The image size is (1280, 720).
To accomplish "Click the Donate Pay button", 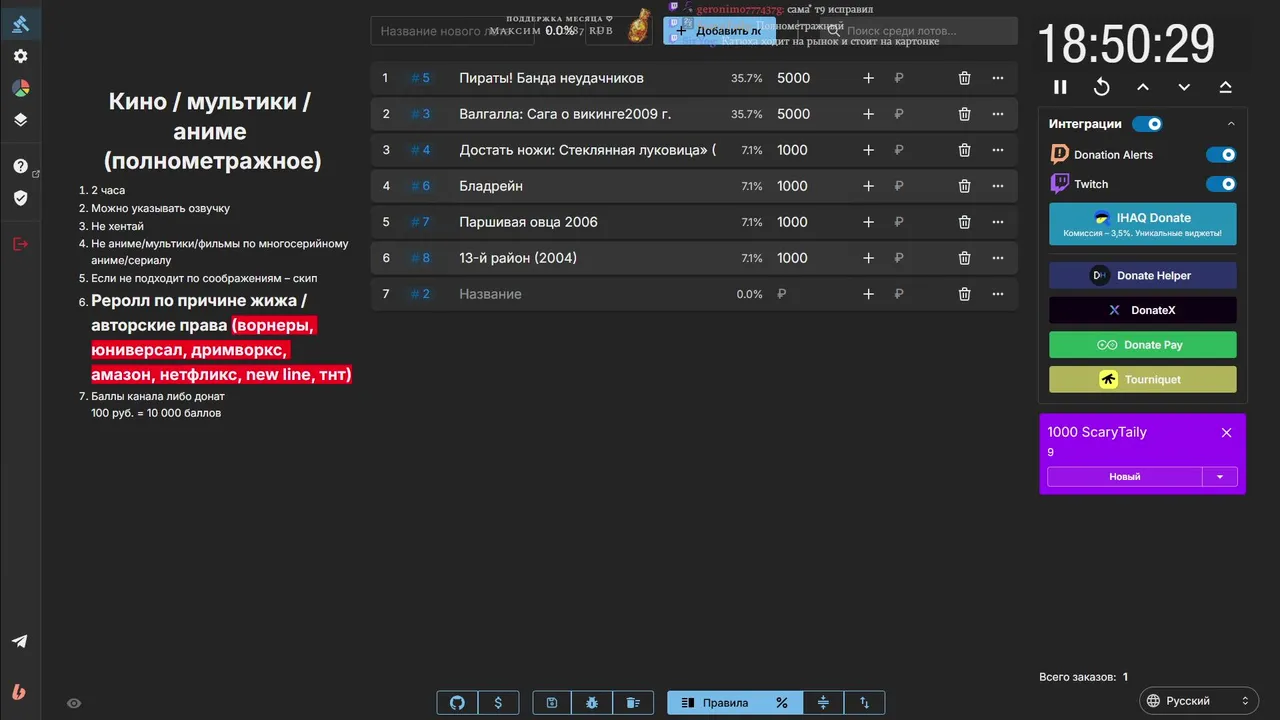I will (1143, 345).
